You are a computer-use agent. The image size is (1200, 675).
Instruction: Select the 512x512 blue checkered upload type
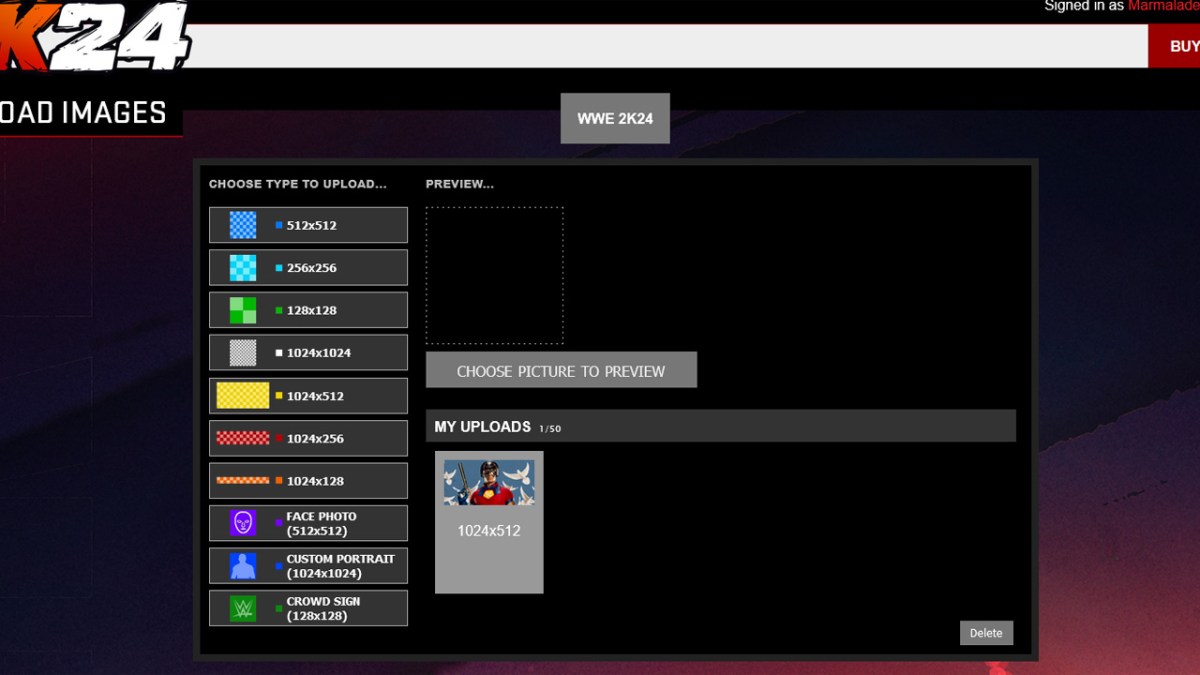307,224
